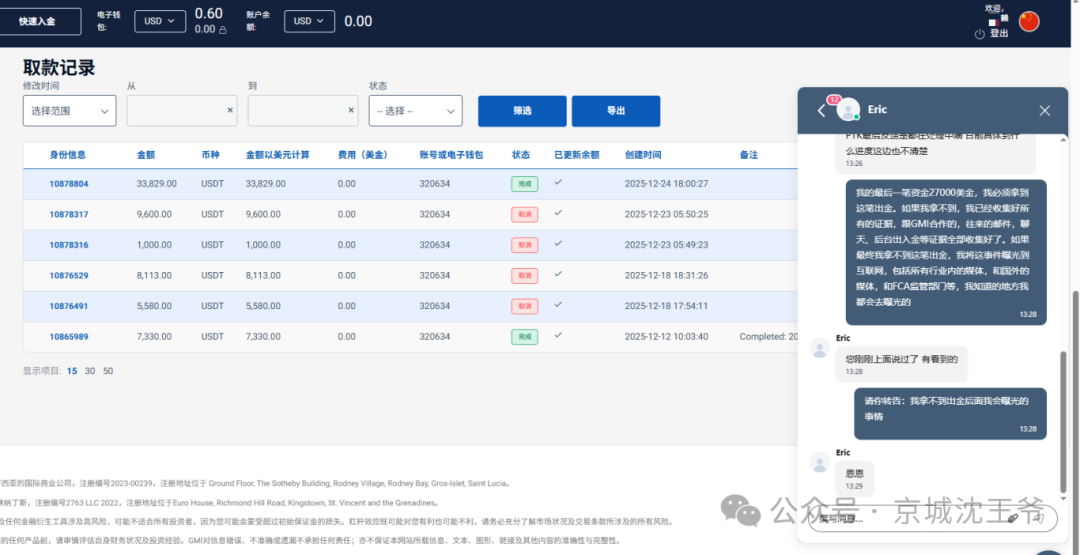The width and height of the screenshot is (1080, 555).
Task: Click Eric's avatar in the chat header
Action: point(849,110)
